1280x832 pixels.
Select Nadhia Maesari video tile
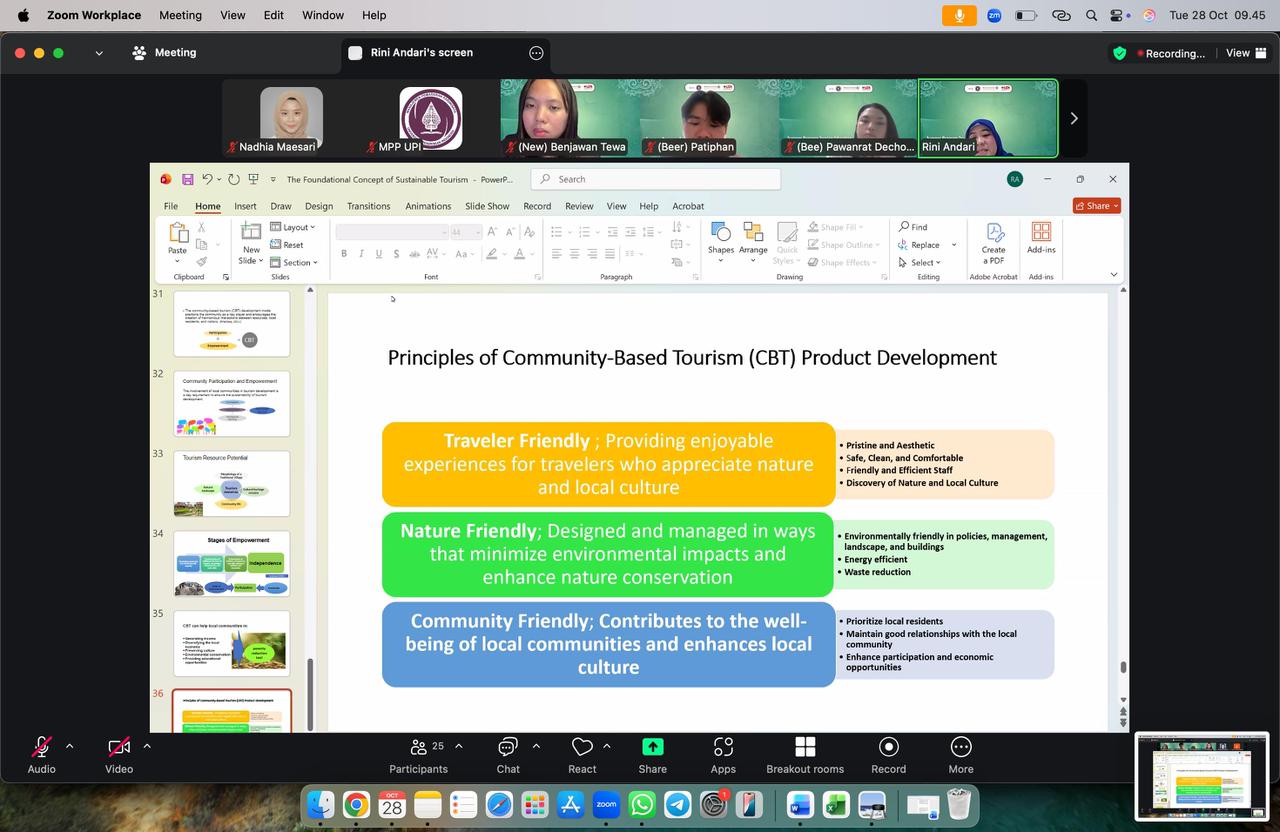pyautogui.click(x=291, y=118)
